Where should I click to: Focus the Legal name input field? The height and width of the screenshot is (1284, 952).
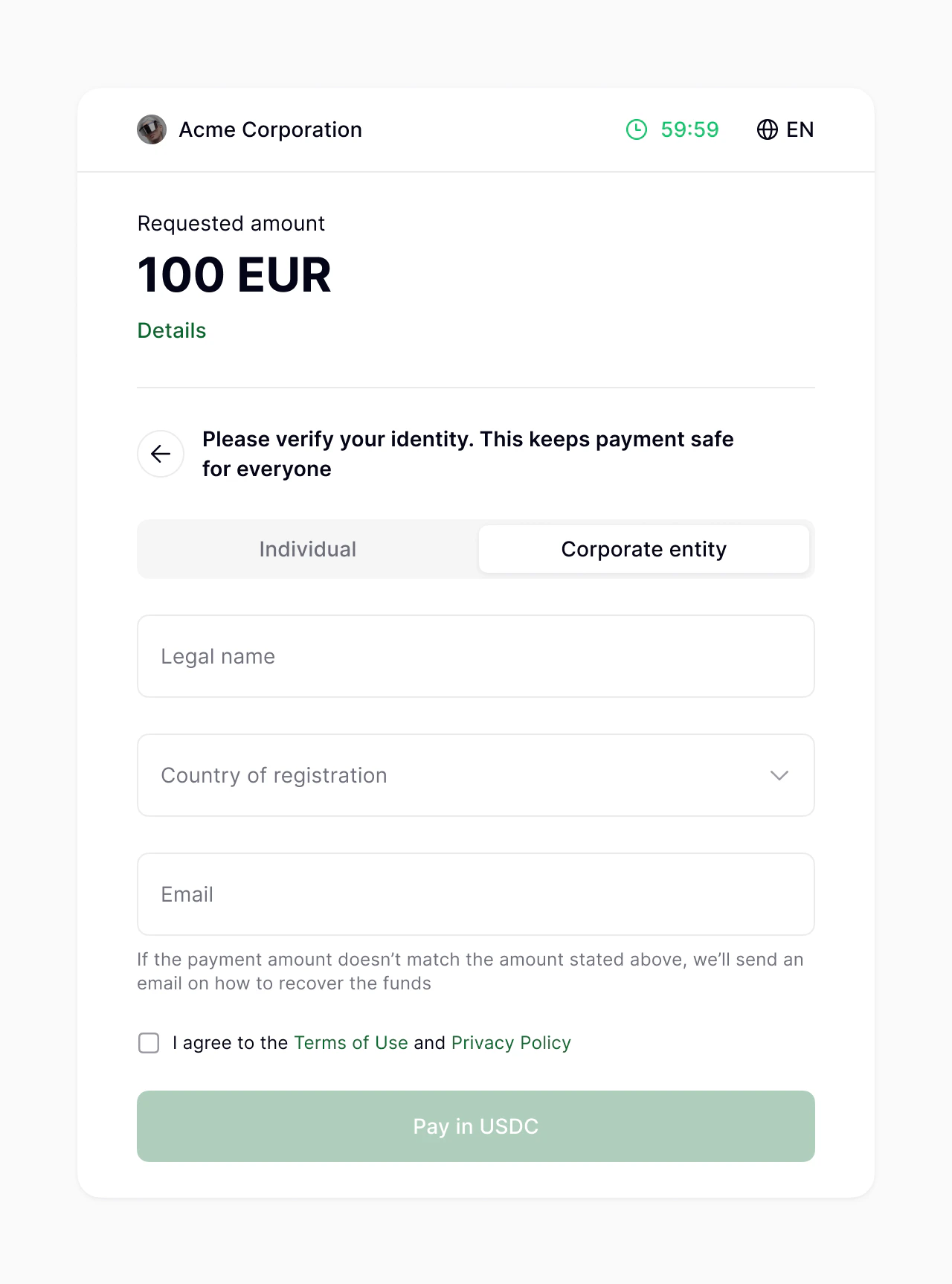coord(476,656)
